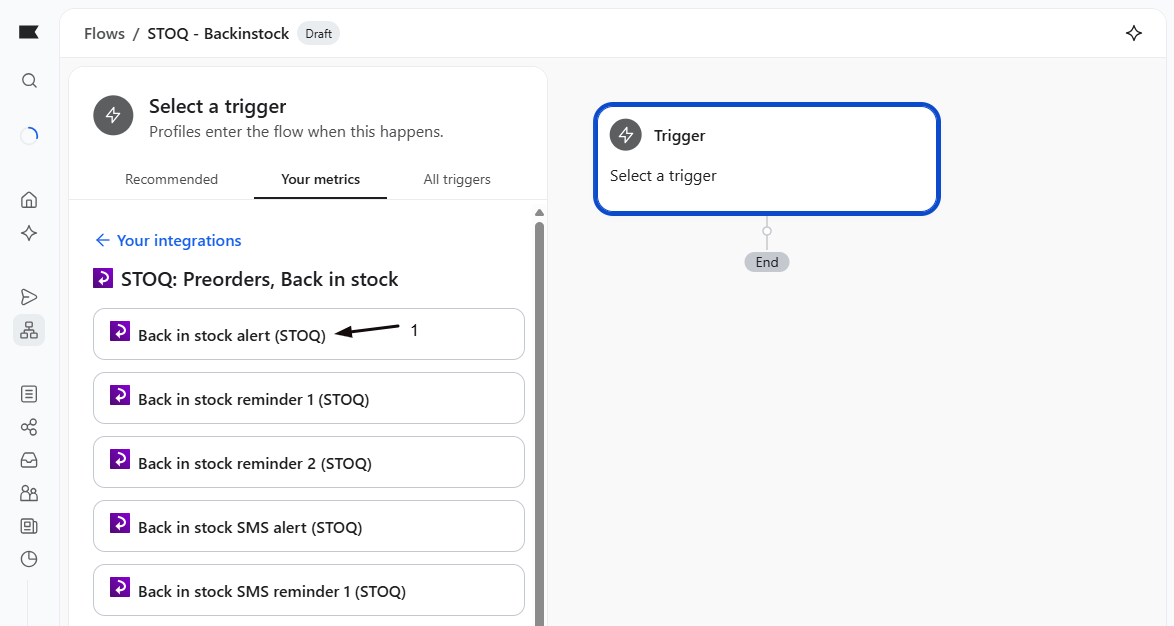Click the End node on canvas
The image size is (1174, 626).
pos(767,262)
